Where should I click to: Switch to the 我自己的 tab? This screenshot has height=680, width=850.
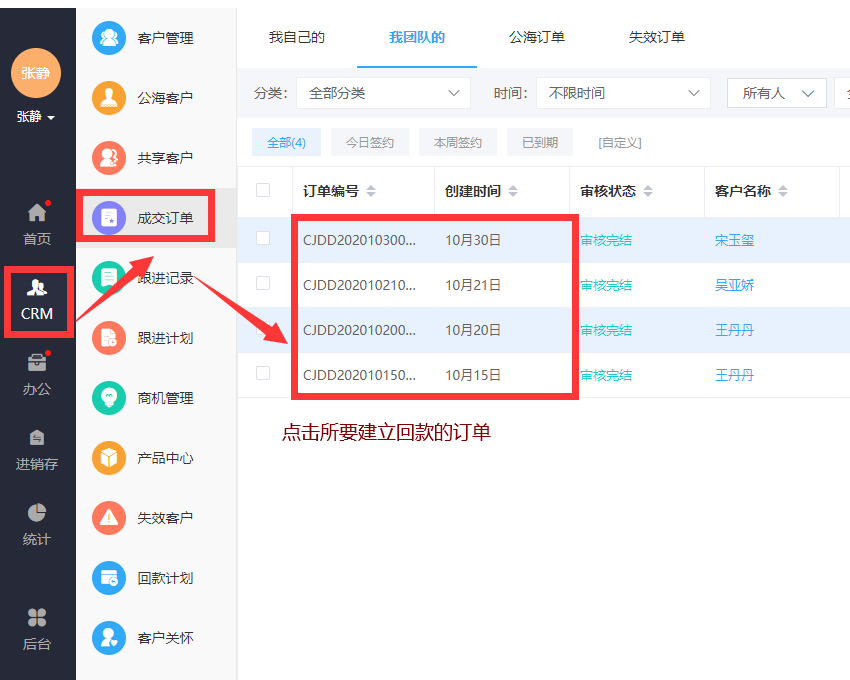pyautogui.click(x=297, y=37)
